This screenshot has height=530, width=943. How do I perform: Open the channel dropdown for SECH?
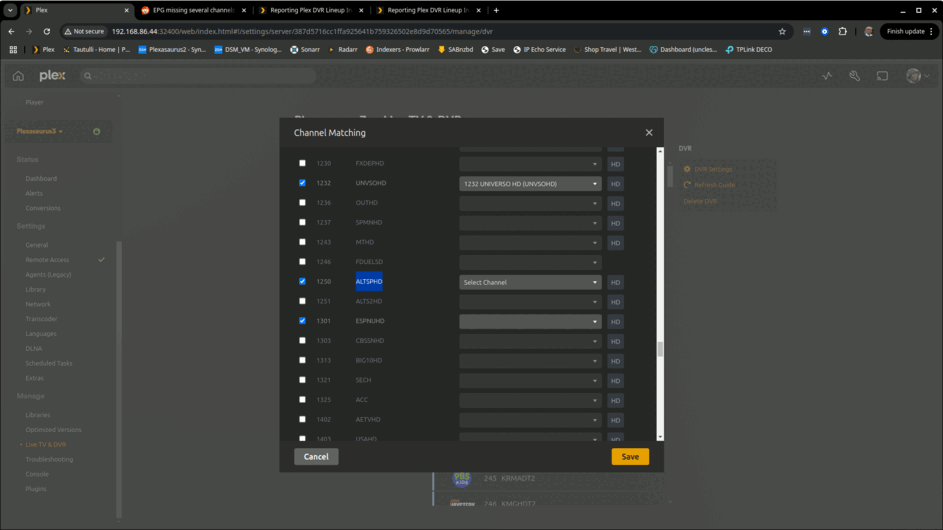(x=530, y=381)
